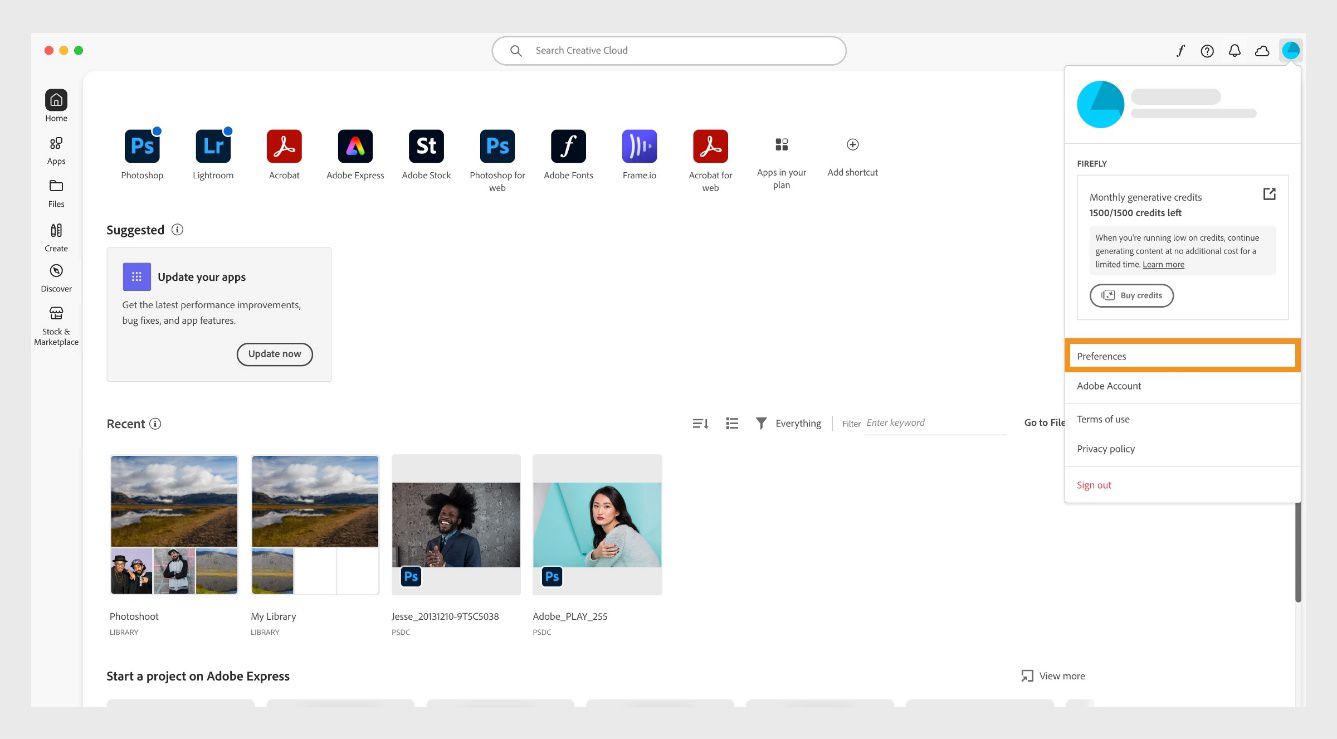Open Photoshop from the apps row

coord(142,146)
